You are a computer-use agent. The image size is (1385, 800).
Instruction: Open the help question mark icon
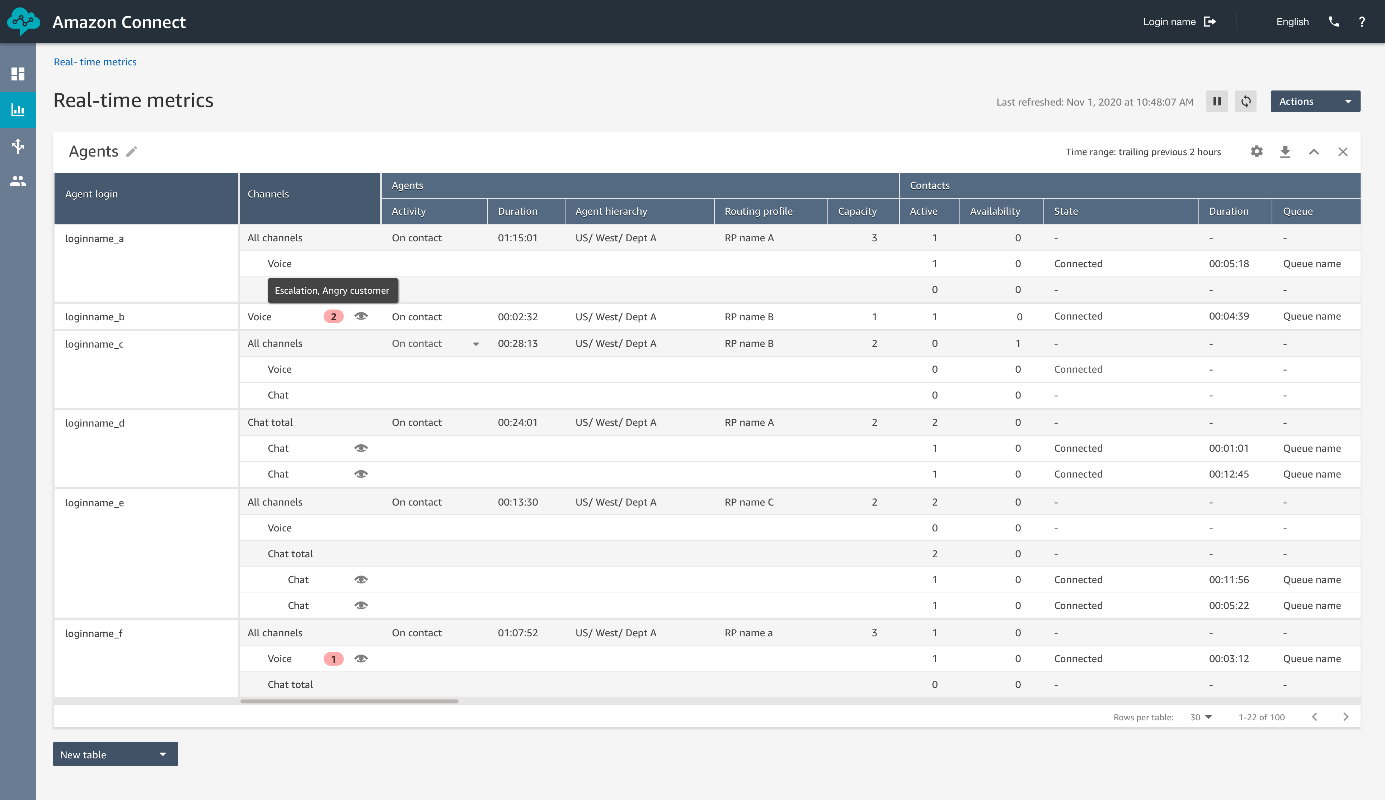coord(1361,21)
